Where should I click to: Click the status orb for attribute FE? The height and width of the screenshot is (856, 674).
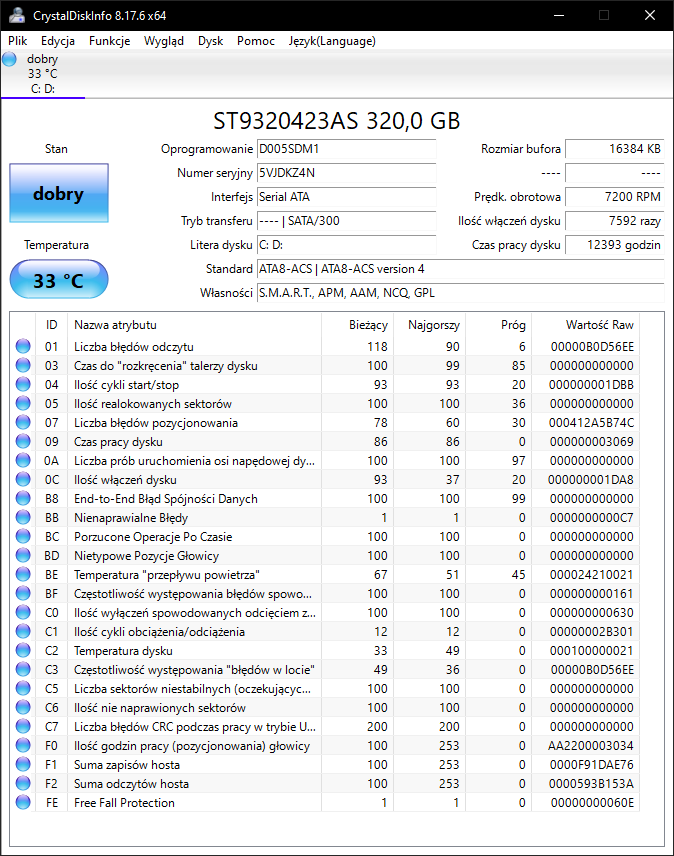23,802
